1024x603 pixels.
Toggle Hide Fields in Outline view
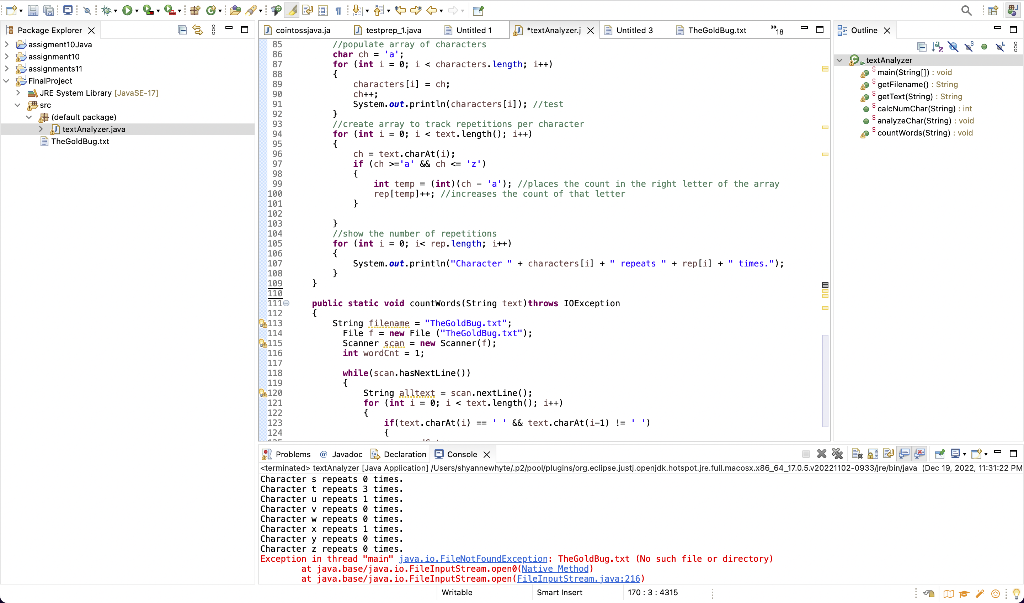(951, 47)
